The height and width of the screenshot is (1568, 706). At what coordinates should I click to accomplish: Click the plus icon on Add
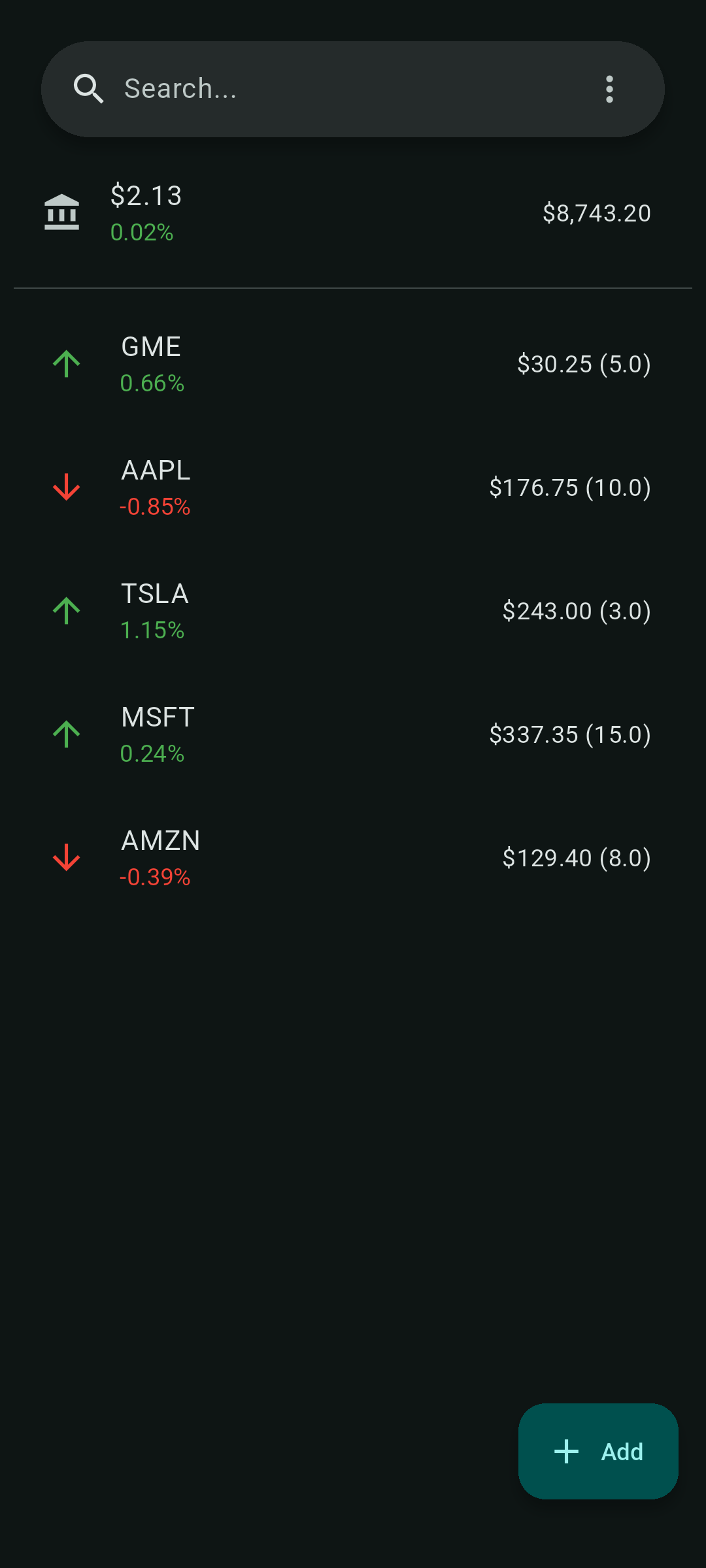[566, 1452]
